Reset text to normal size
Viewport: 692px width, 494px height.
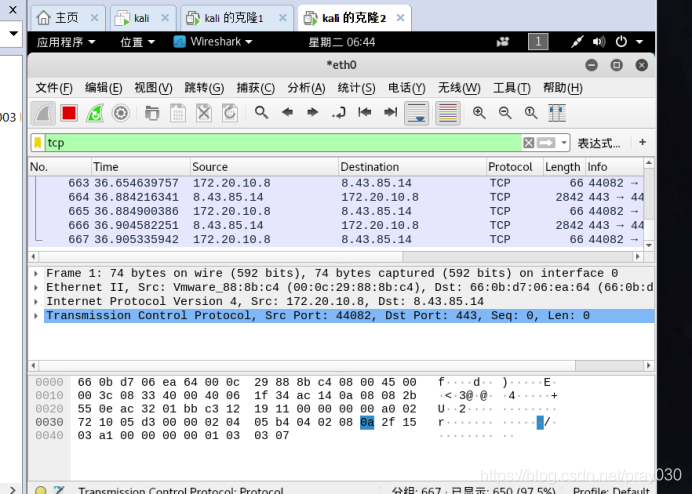pos(531,113)
